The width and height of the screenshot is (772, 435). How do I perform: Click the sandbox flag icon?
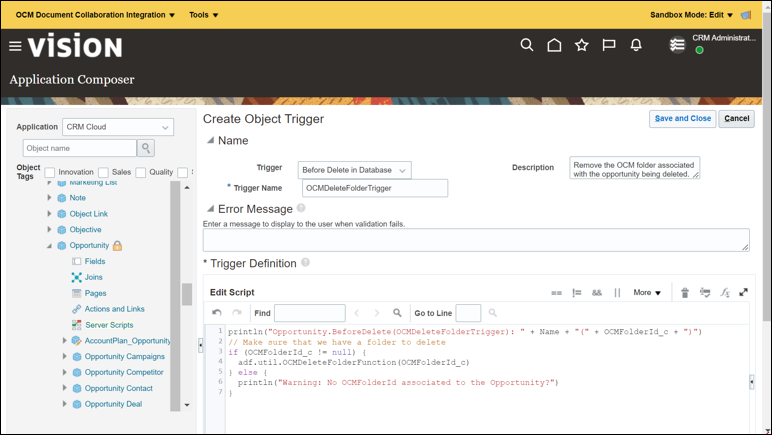[746, 15]
